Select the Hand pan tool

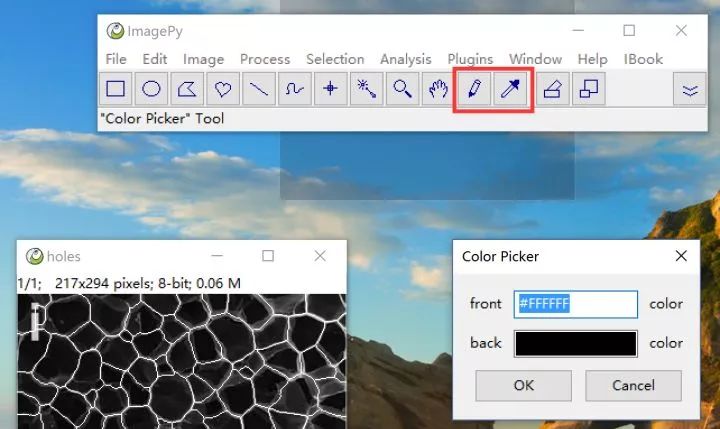438,89
